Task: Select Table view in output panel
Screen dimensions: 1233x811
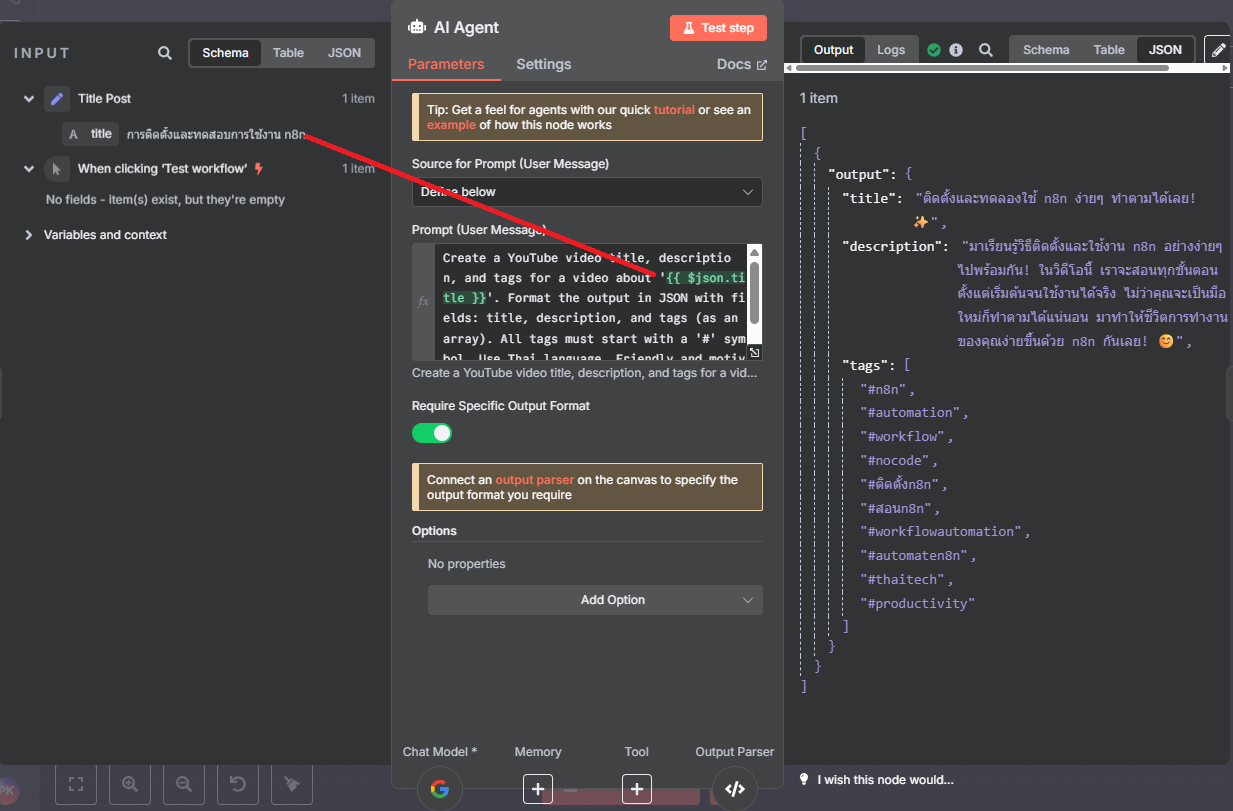Action: pyautogui.click(x=1109, y=50)
